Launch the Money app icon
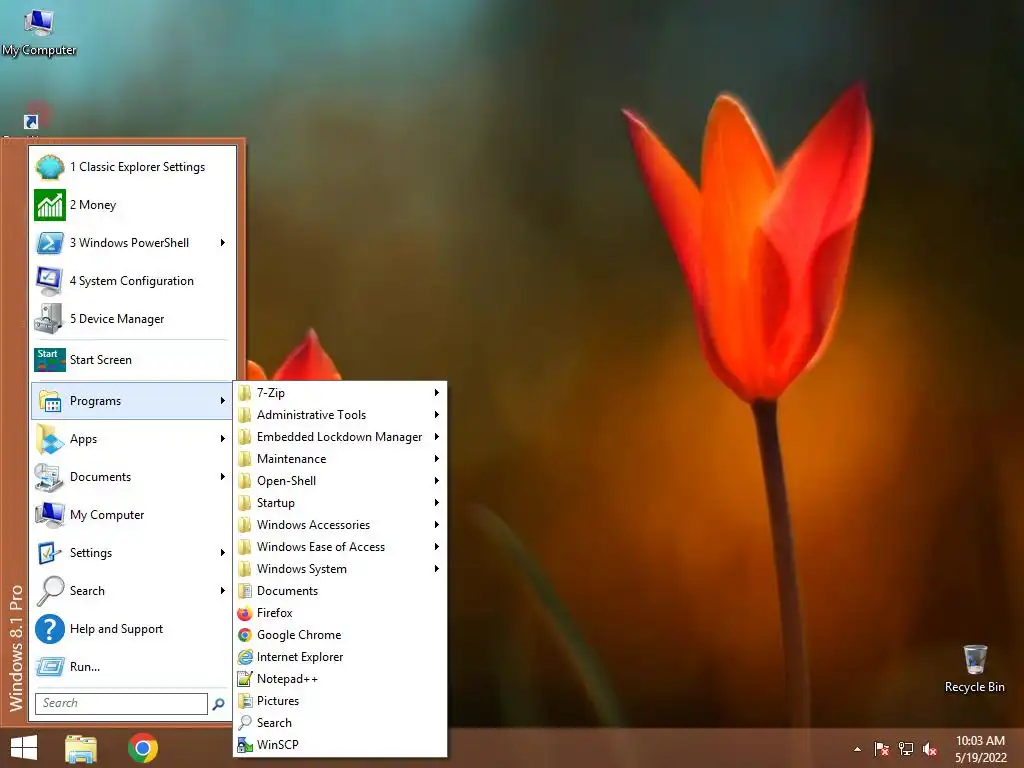Image resolution: width=1024 pixels, height=768 pixels. point(50,205)
